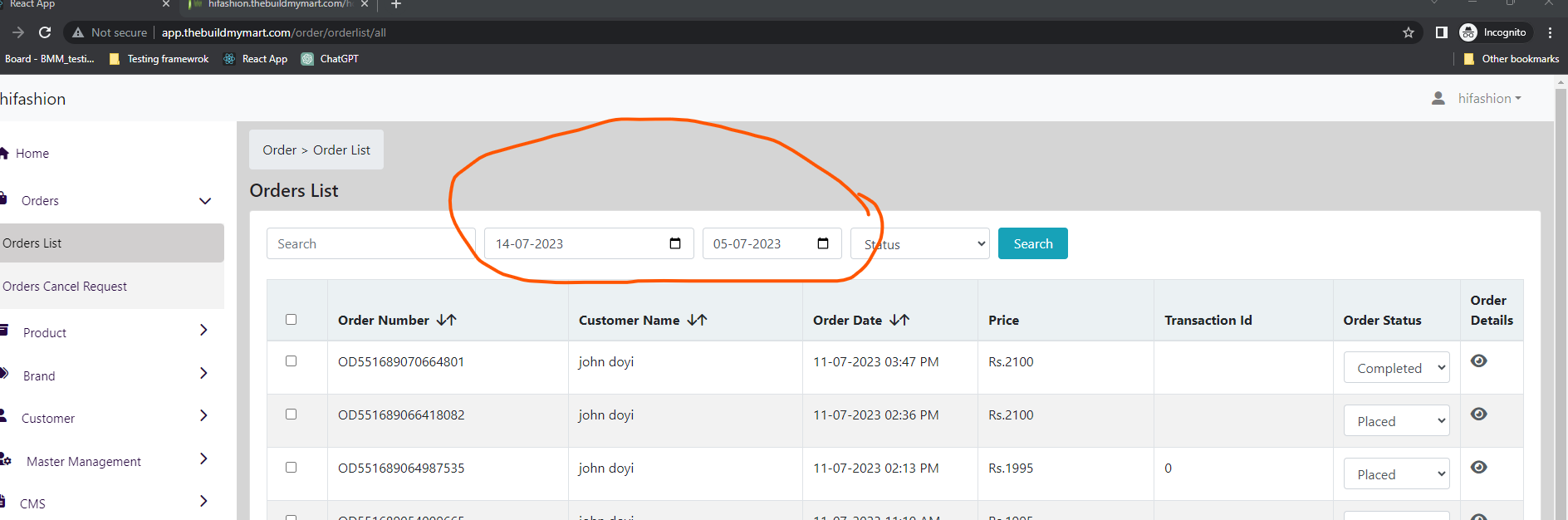Sort by Customer Name arrows

pyautogui.click(x=698, y=320)
